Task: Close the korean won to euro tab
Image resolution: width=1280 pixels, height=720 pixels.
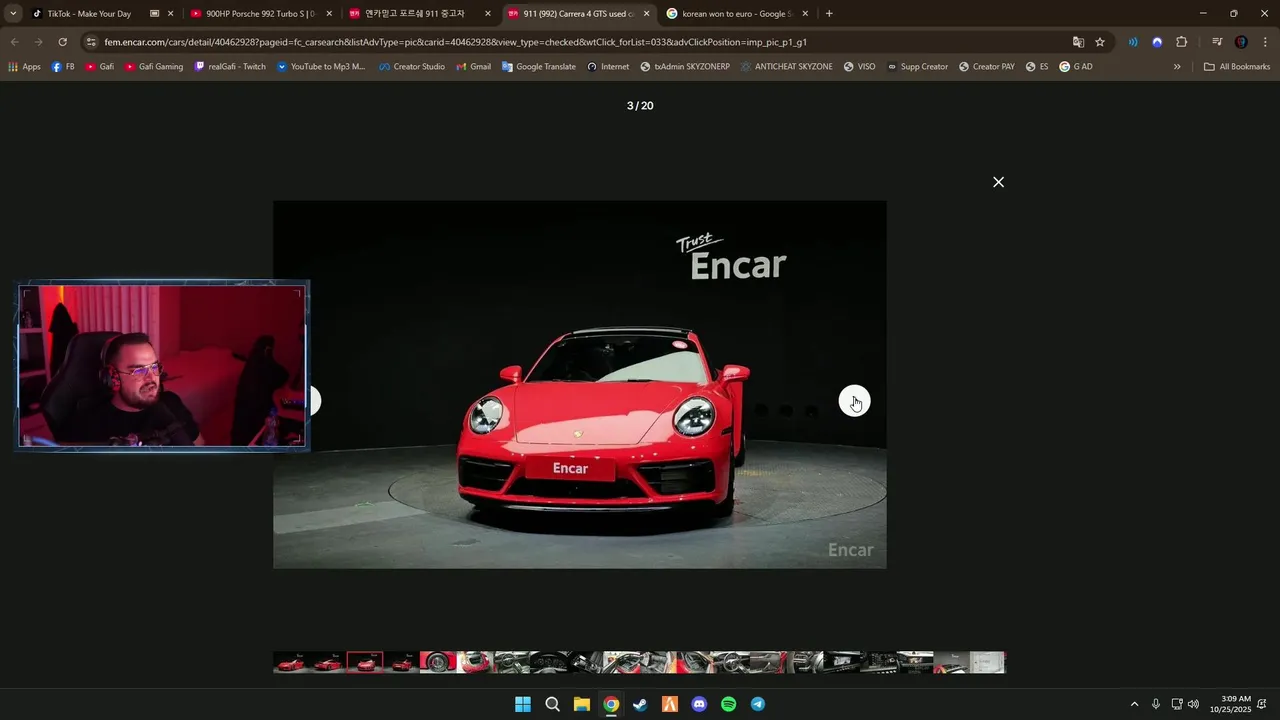Action: pos(805,14)
